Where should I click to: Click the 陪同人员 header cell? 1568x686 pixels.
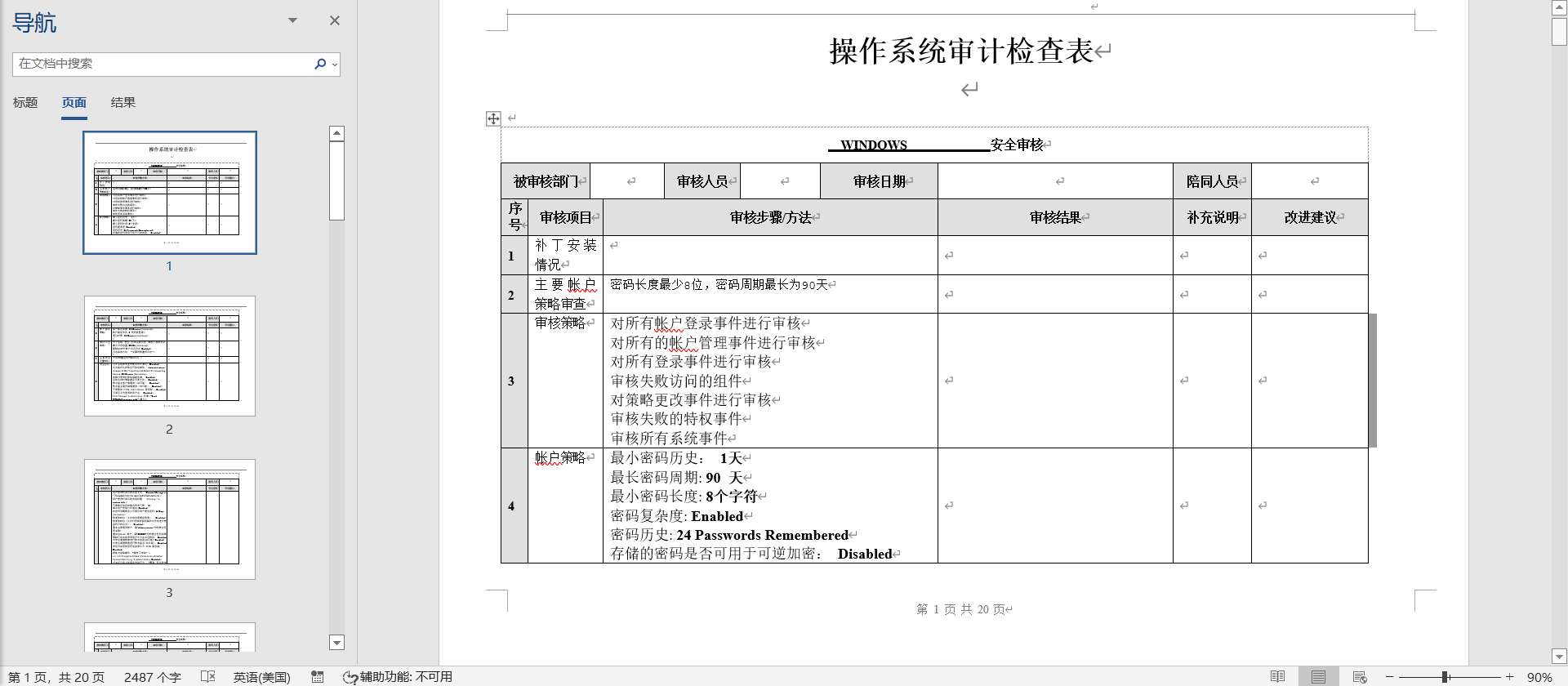(x=1212, y=181)
